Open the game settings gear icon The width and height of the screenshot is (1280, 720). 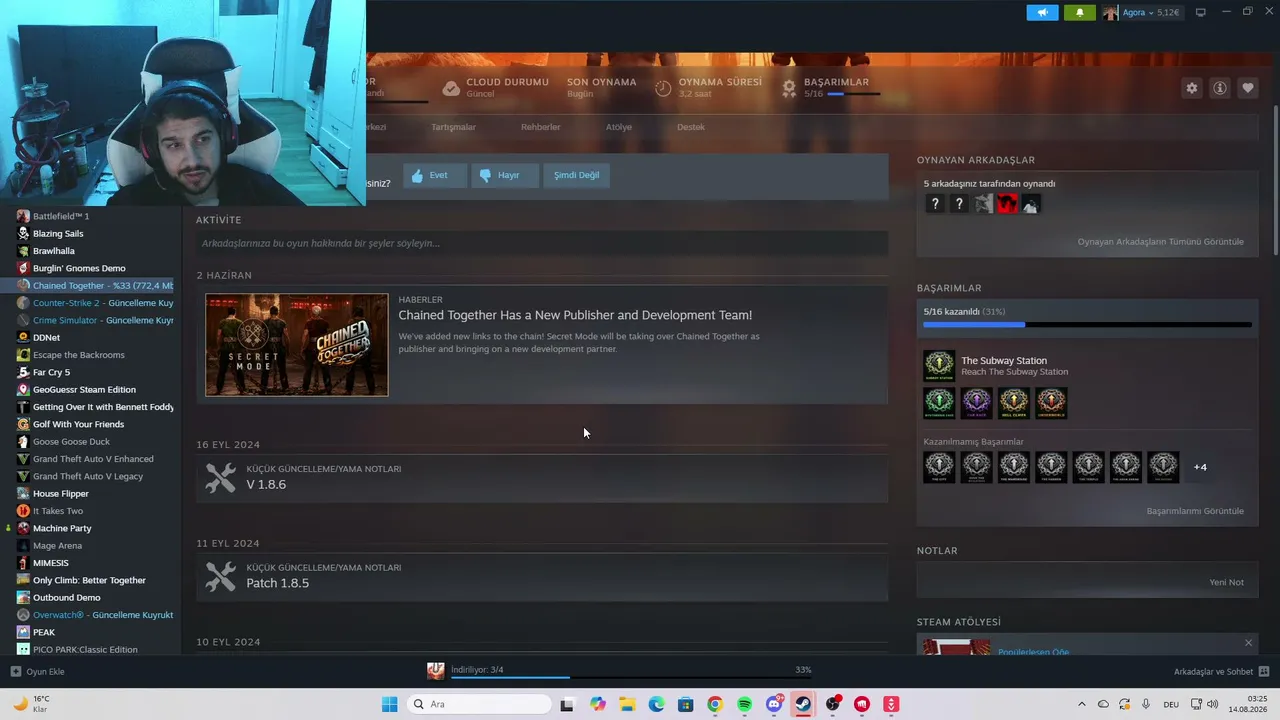click(x=1192, y=88)
